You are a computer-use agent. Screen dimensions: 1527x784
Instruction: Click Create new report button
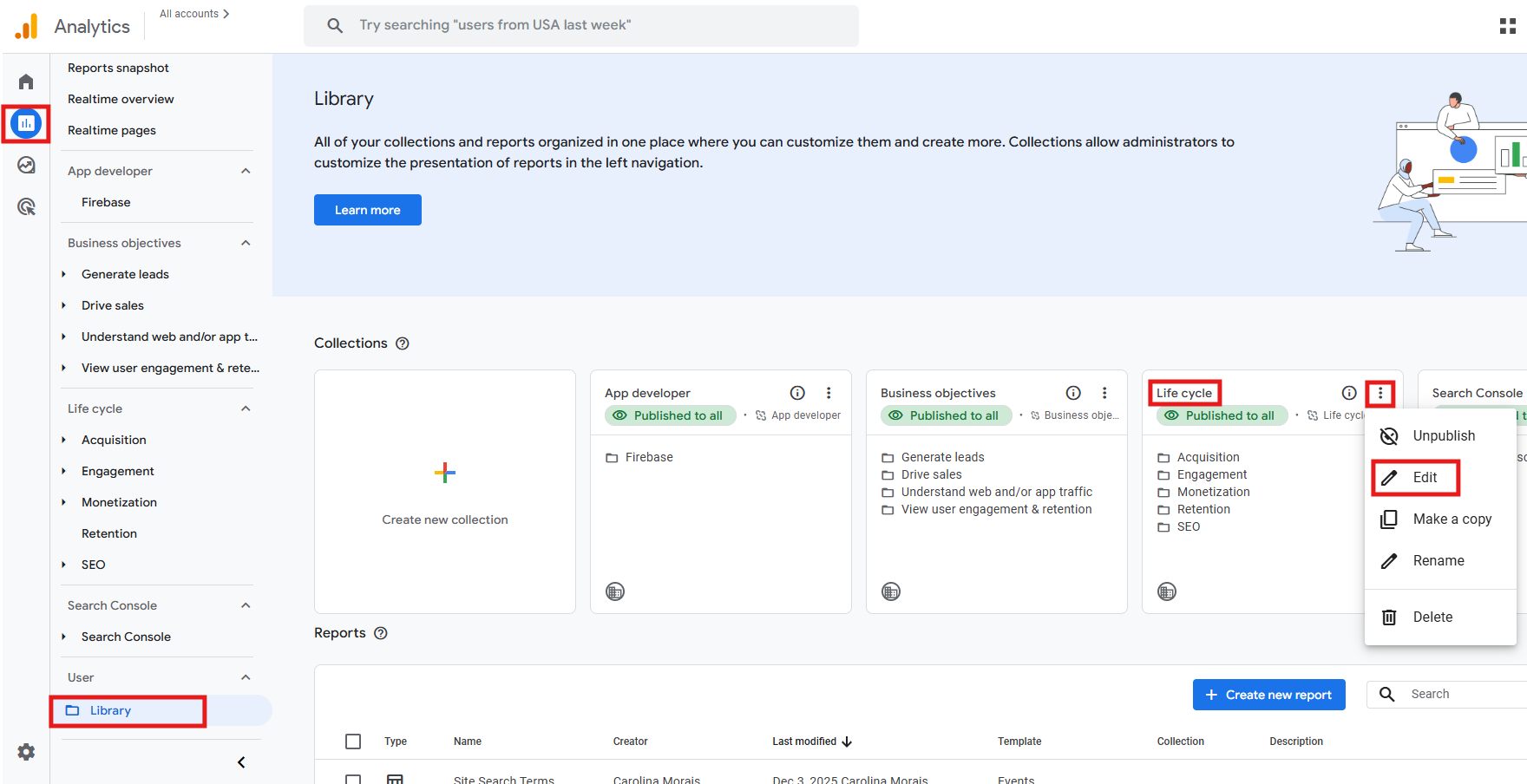click(x=1269, y=695)
